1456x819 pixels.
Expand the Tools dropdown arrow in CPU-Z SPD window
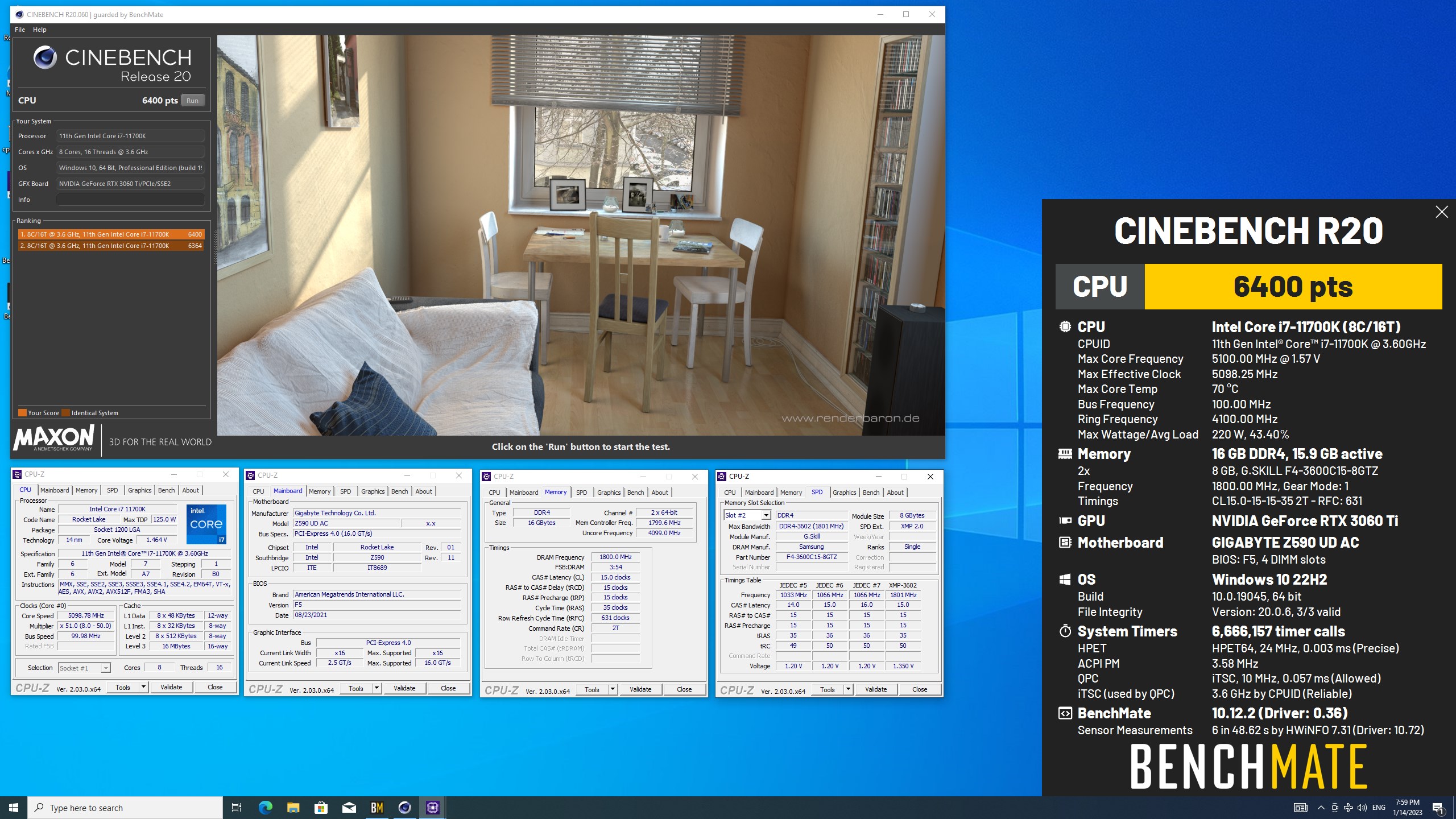(x=848, y=689)
